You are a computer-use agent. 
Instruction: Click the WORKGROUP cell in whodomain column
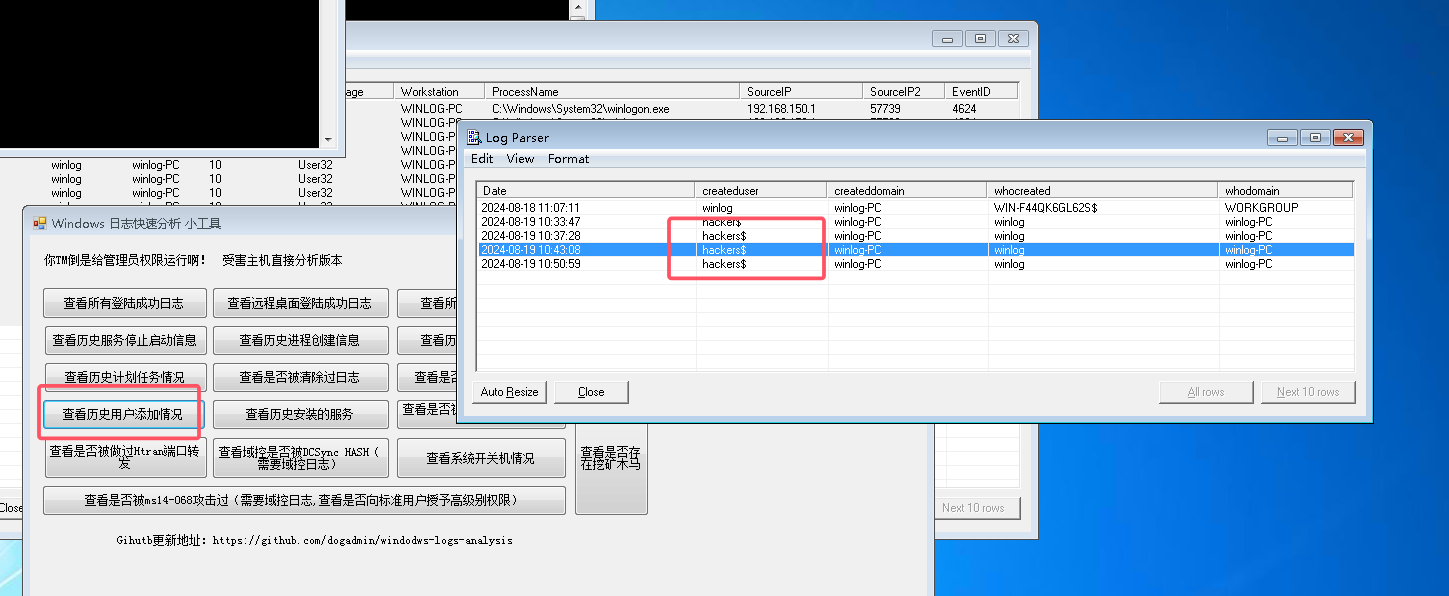tap(1262, 208)
